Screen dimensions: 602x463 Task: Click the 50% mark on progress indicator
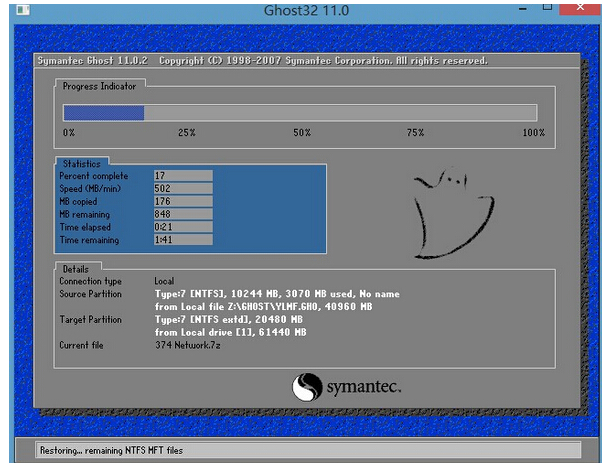[301, 133]
